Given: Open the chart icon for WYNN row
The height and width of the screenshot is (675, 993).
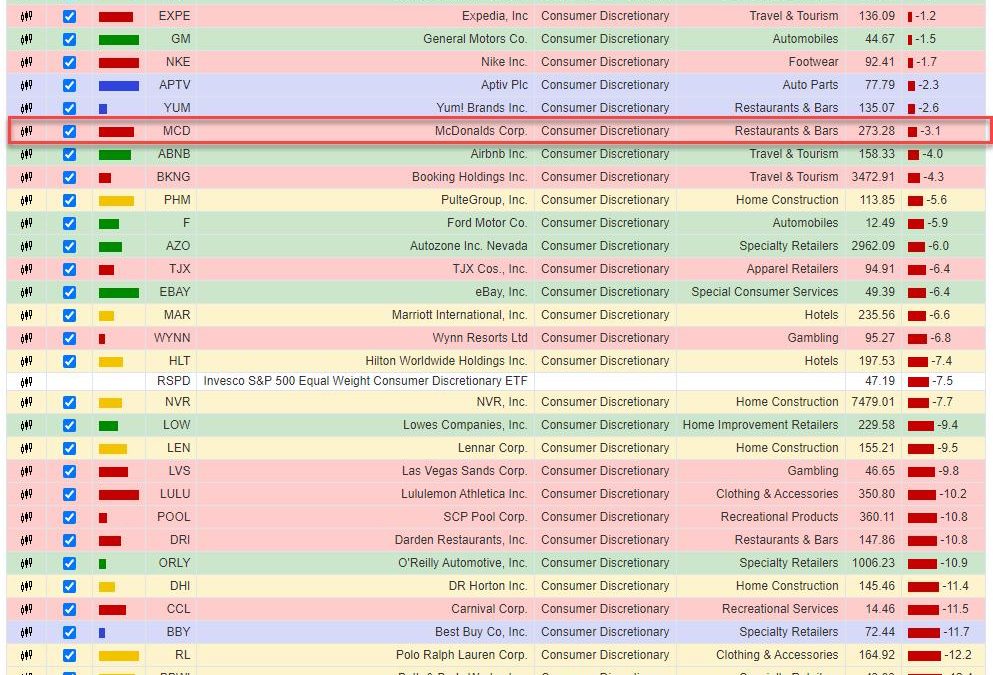Looking at the screenshot, I should click(x=26, y=338).
